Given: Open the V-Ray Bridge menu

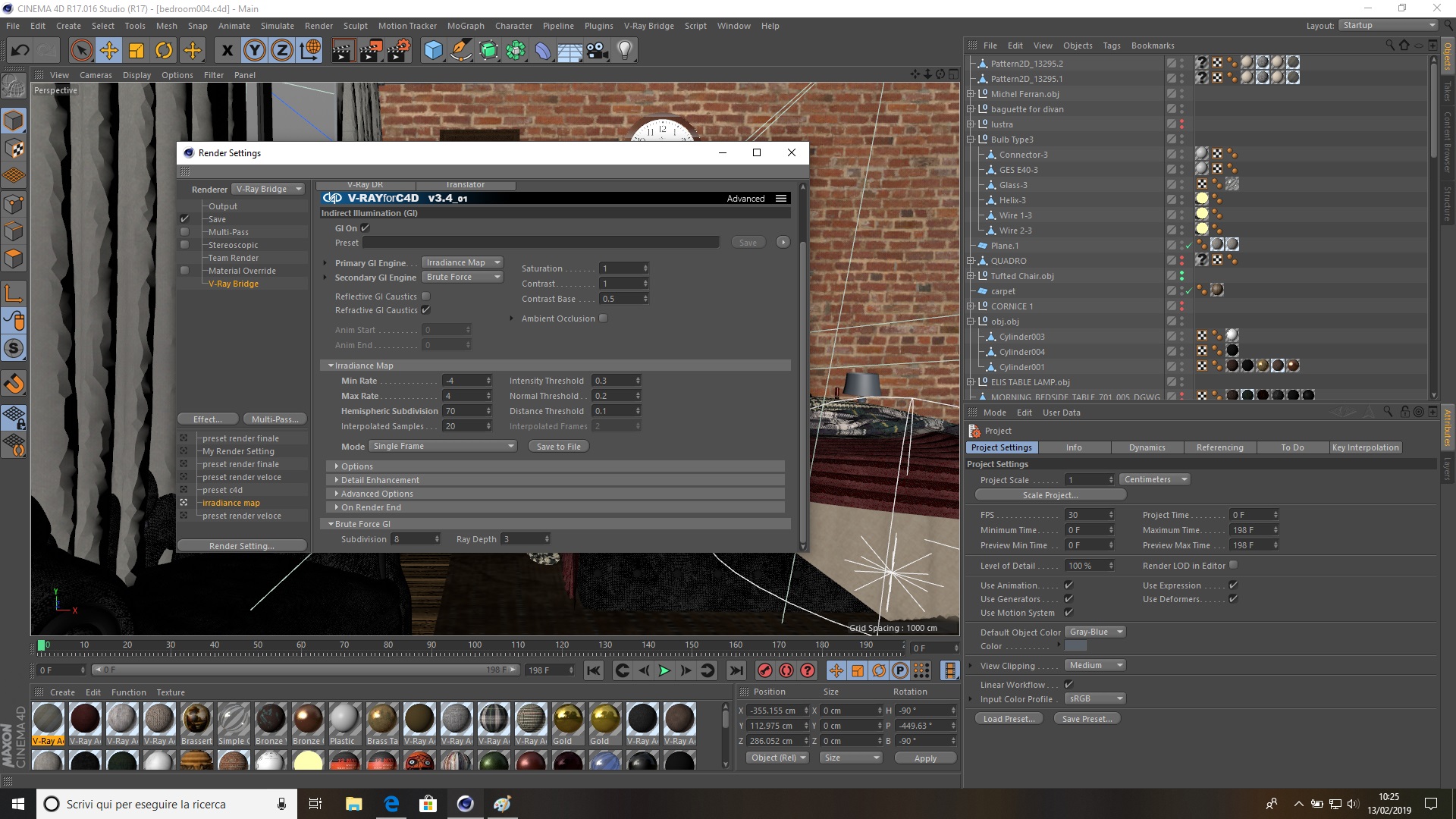Looking at the screenshot, I should pyautogui.click(x=648, y=26).
